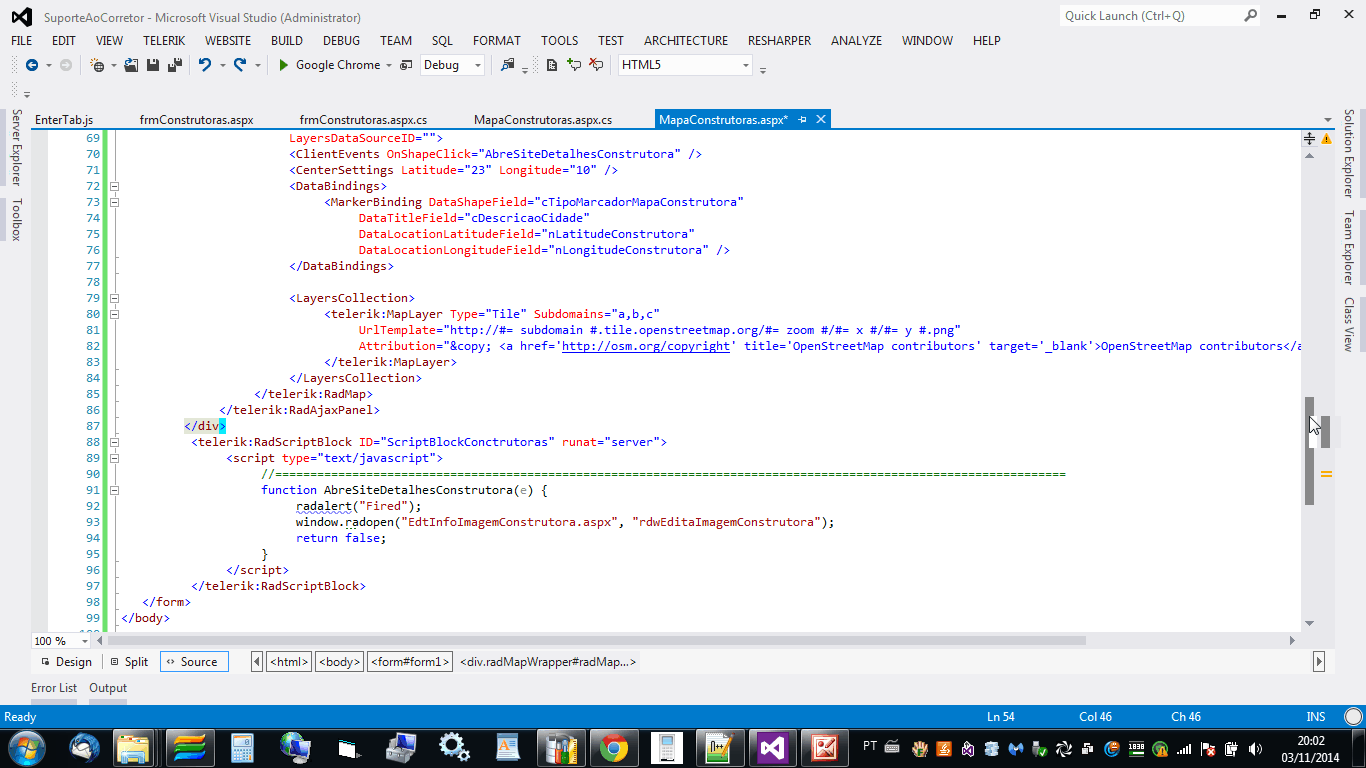Open the Debug configuration dropdown
The image size is (1366, 768).
tap(477, 65)
